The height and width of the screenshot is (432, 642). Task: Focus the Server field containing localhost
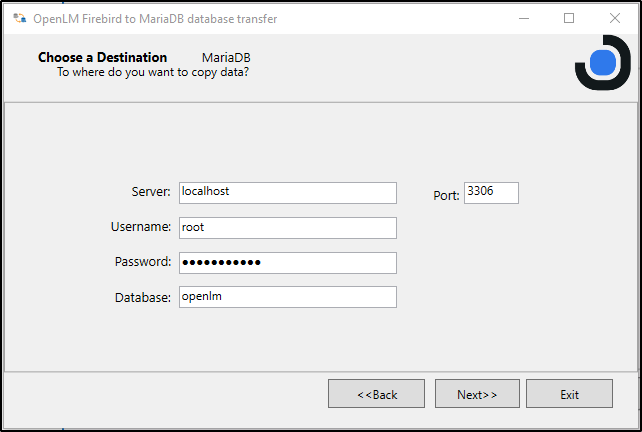(x=287, y=192)
